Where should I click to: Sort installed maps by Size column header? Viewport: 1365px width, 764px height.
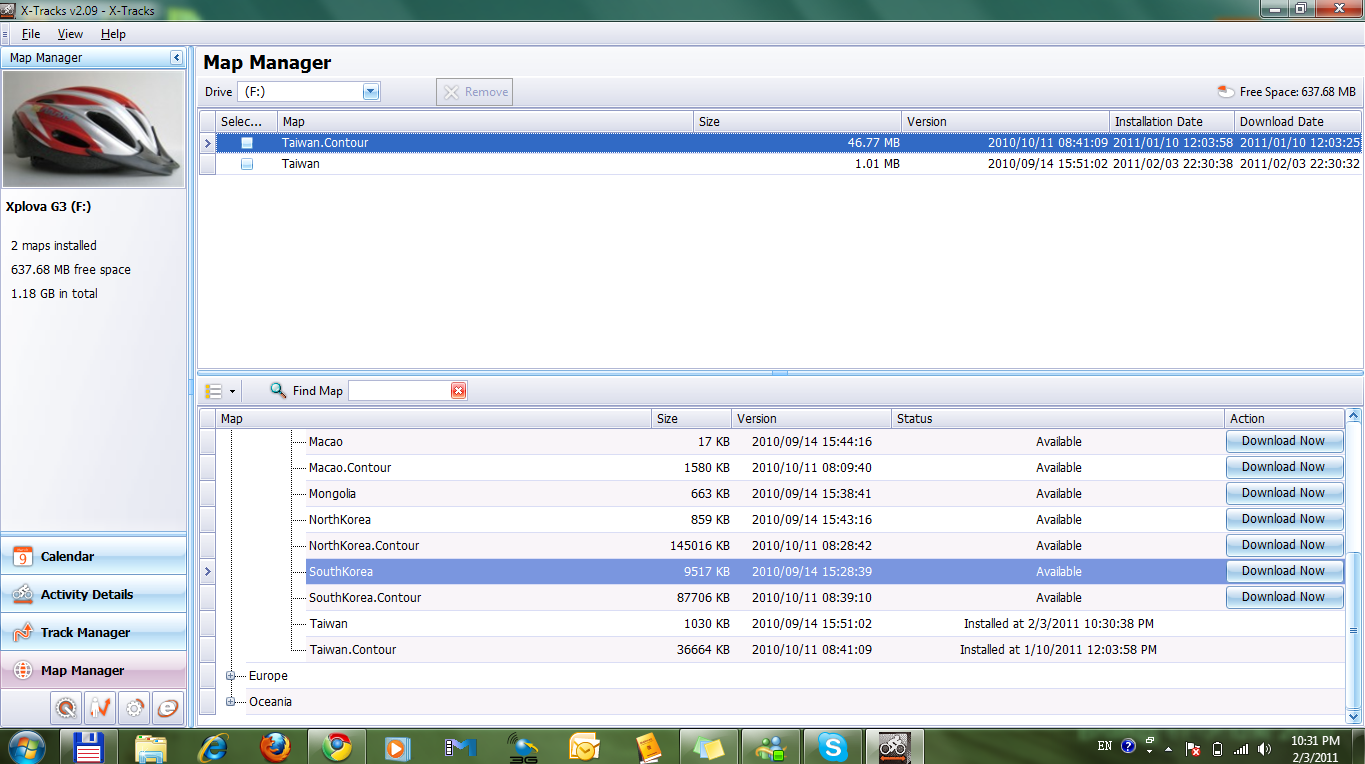(x=797, y=121)
